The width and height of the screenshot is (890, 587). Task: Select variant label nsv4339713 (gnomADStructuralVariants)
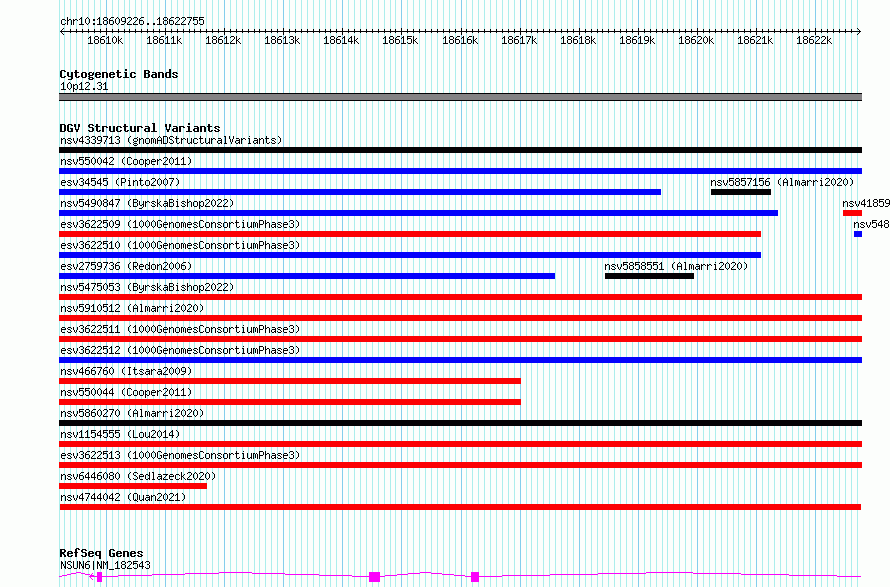click(x=171, y=140)
